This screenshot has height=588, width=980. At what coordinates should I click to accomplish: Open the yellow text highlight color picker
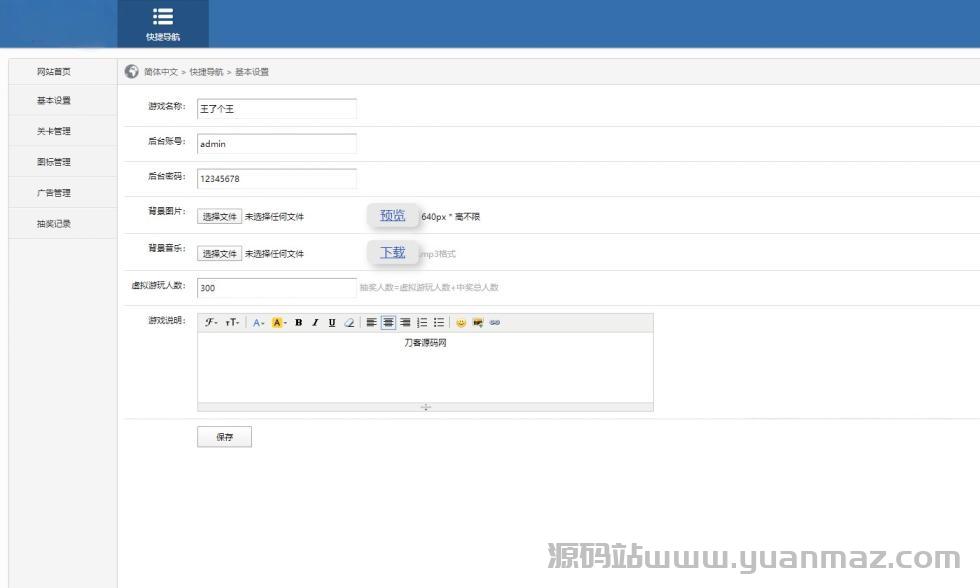[x=279, y=323]
